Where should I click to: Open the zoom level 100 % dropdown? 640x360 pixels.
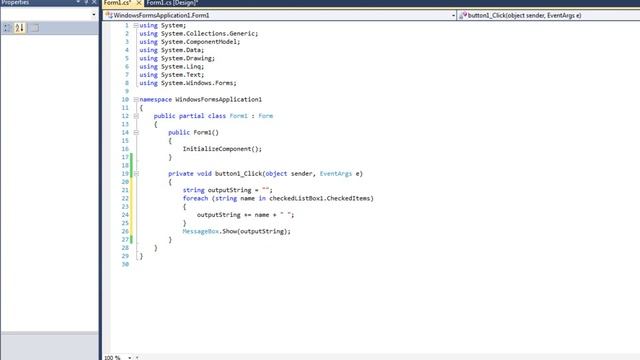pyautogui.click(x=129, y=358)
